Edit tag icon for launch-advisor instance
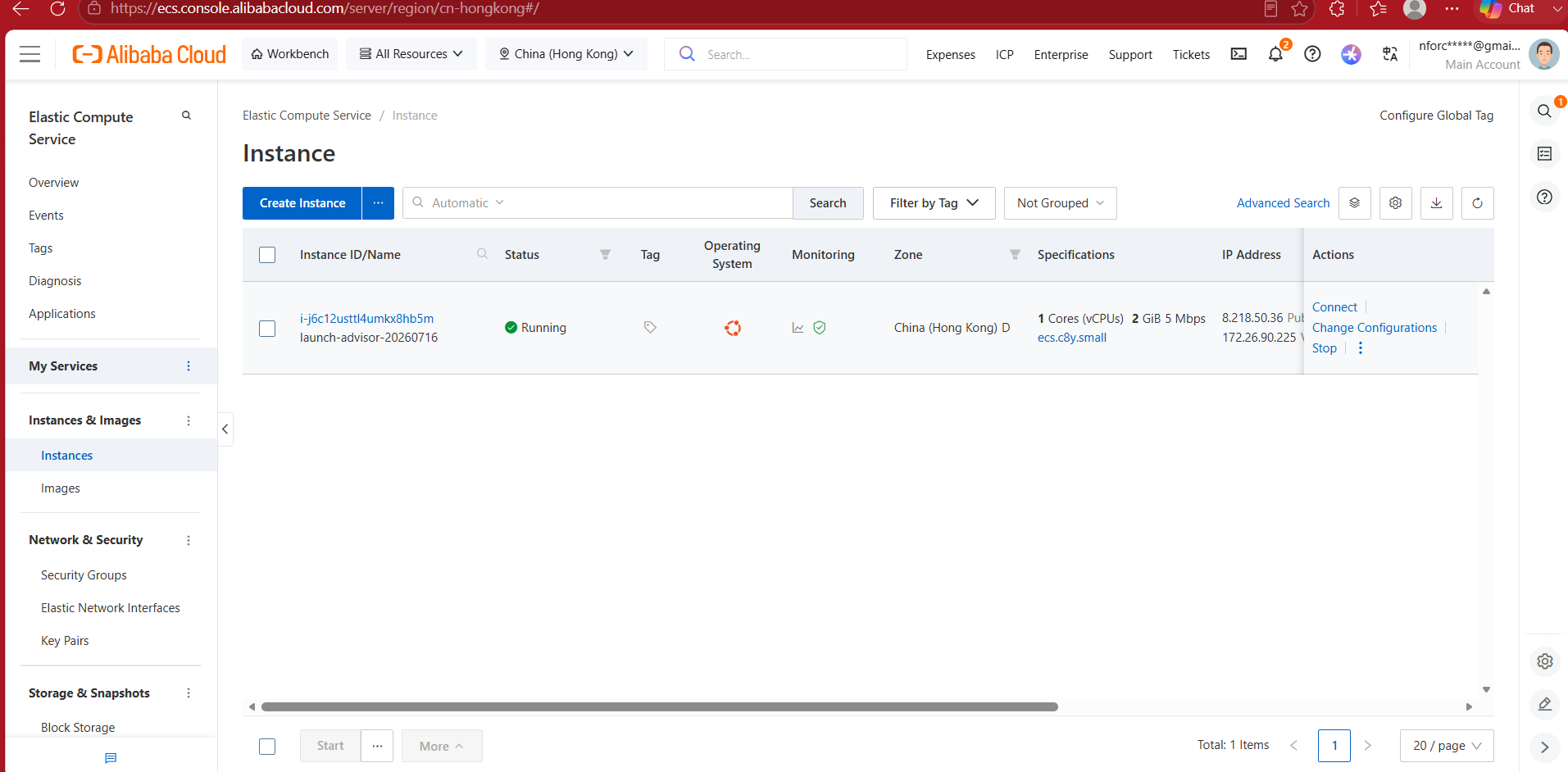The width and height of the screenshot is (1568, 772). click(650, 328)
